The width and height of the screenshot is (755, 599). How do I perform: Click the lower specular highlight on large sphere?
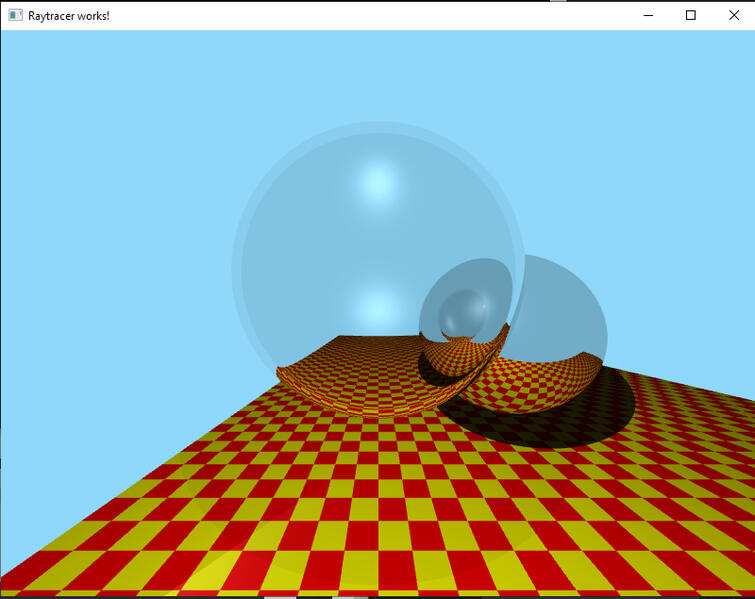pyautogui.click(x=376, y=306)
